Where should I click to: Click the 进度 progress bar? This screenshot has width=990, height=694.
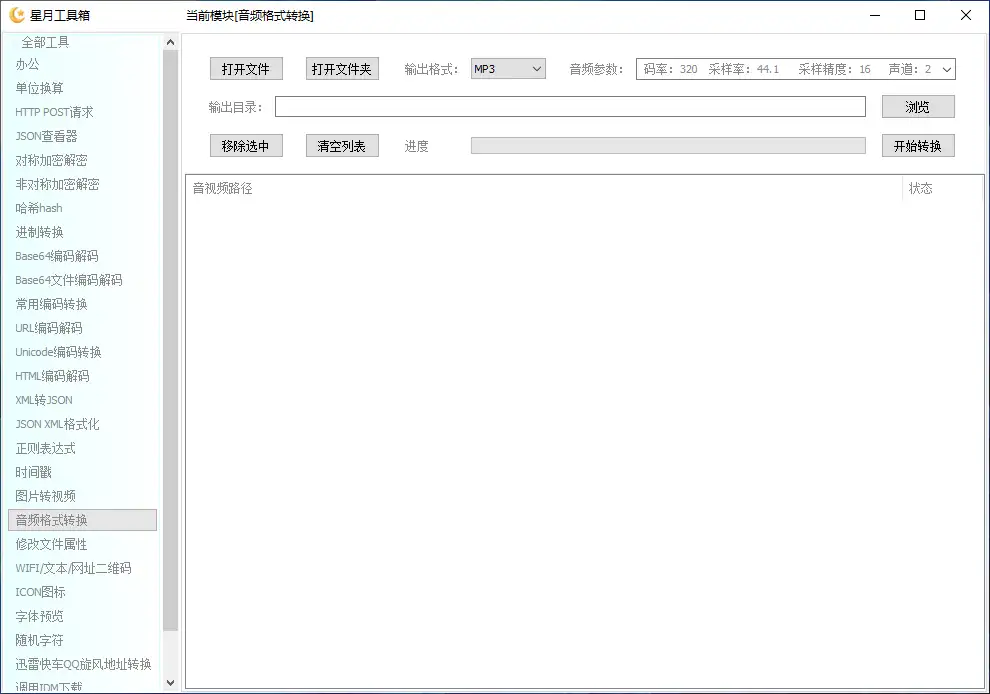pos(668,146)
